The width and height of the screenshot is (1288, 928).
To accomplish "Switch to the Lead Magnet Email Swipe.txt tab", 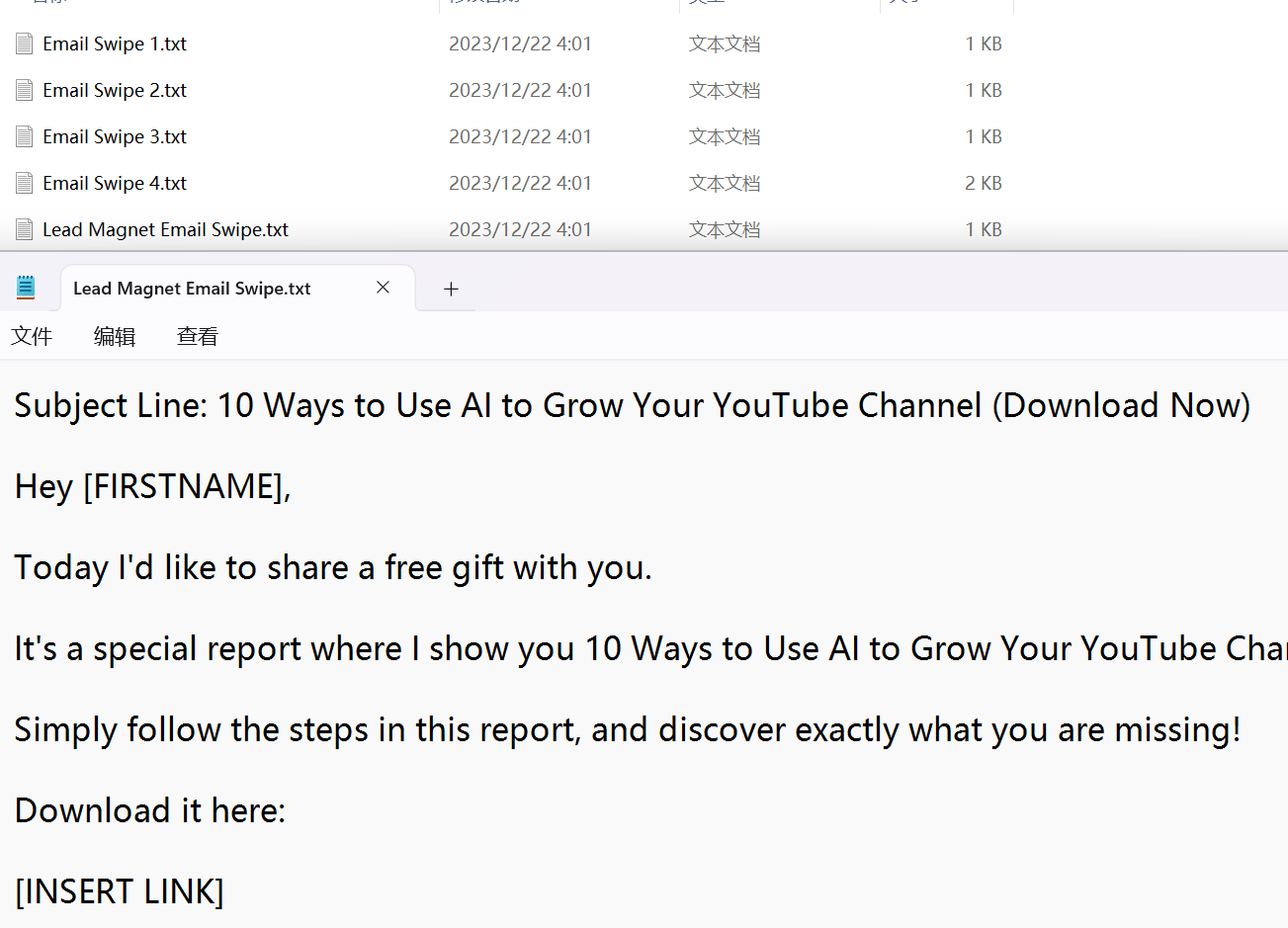I will 192,289.
